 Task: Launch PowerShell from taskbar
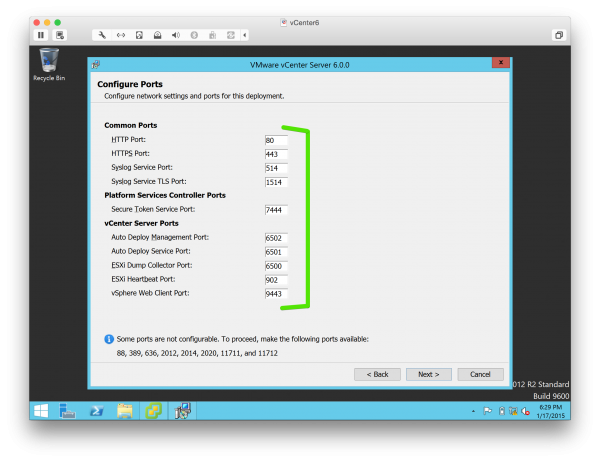tap(96, 411)
